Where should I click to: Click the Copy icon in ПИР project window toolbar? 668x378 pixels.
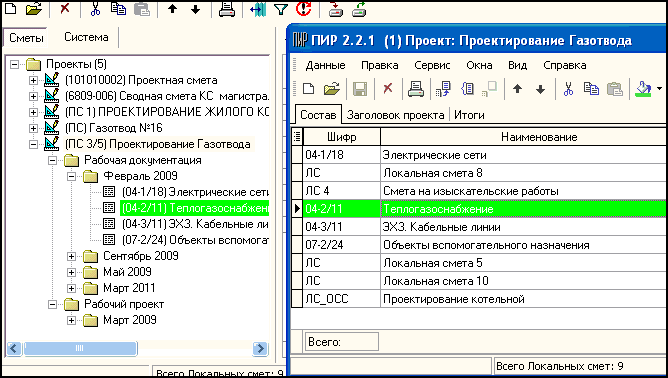pos(591,89)
